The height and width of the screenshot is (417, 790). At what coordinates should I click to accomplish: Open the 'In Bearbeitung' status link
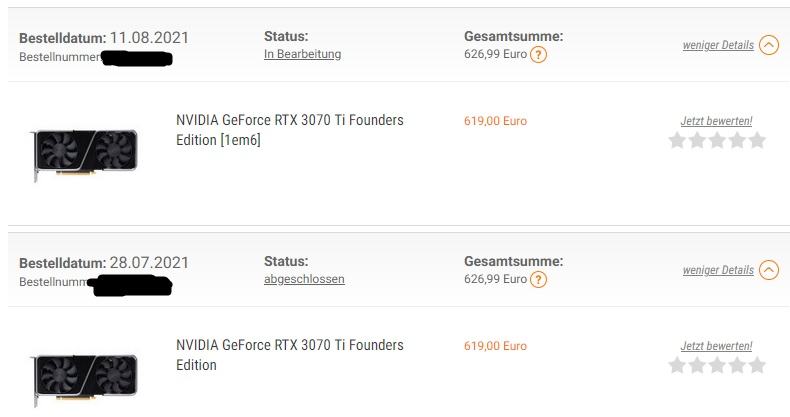[x=302, y=54]
